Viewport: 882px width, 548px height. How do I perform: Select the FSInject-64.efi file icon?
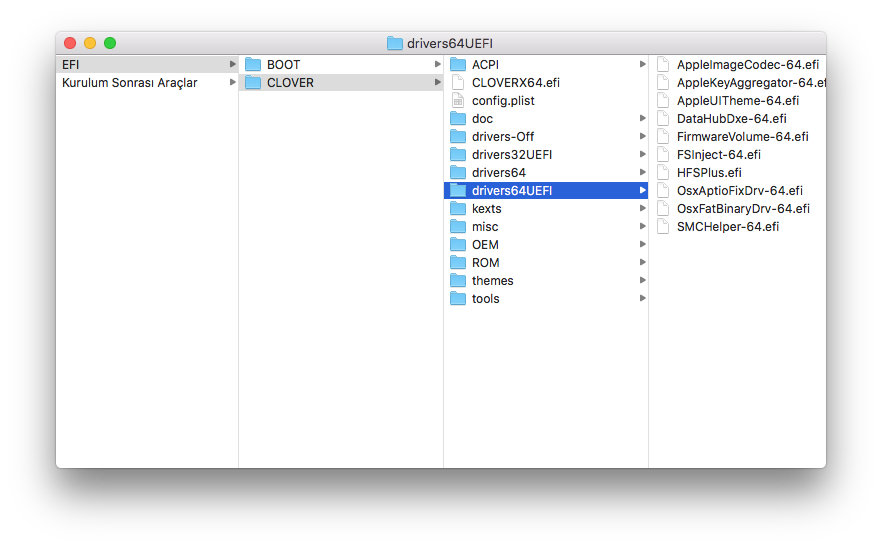(663, 155)
